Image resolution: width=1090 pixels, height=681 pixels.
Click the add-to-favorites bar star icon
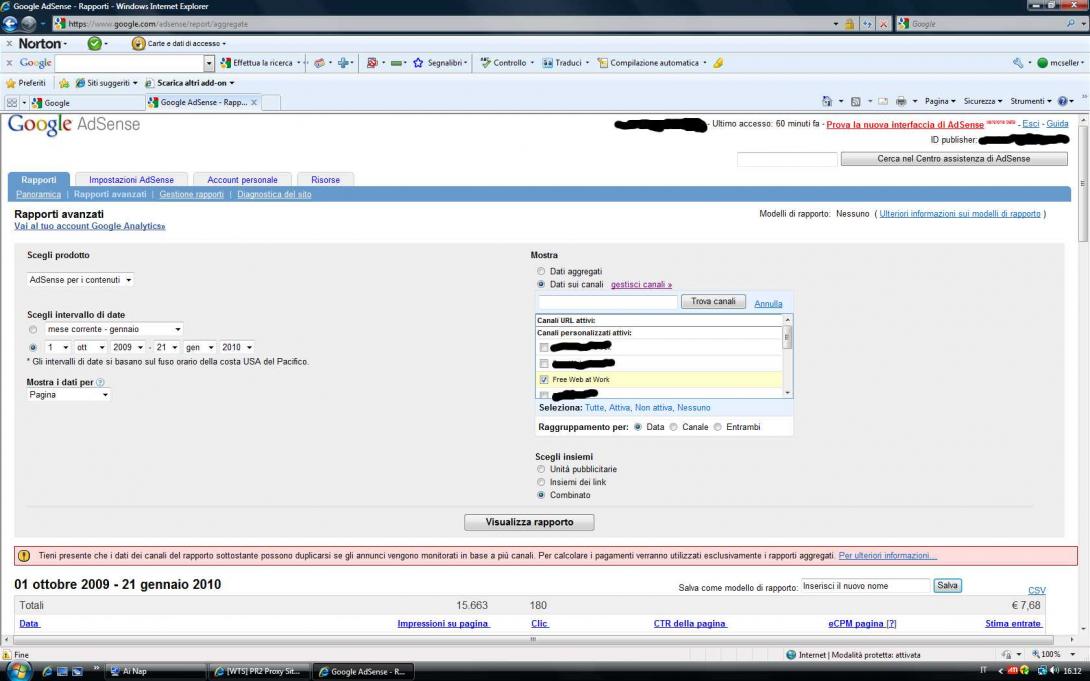click(64, 83)
